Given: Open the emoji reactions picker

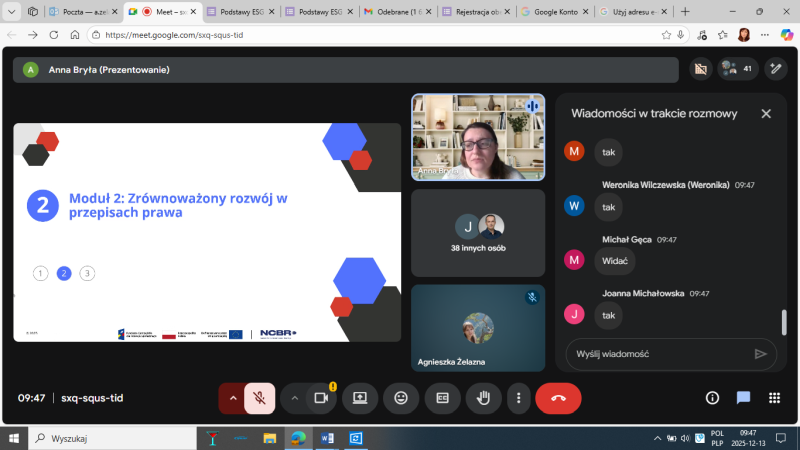Looking at the screenshot, I should (401, 398).
